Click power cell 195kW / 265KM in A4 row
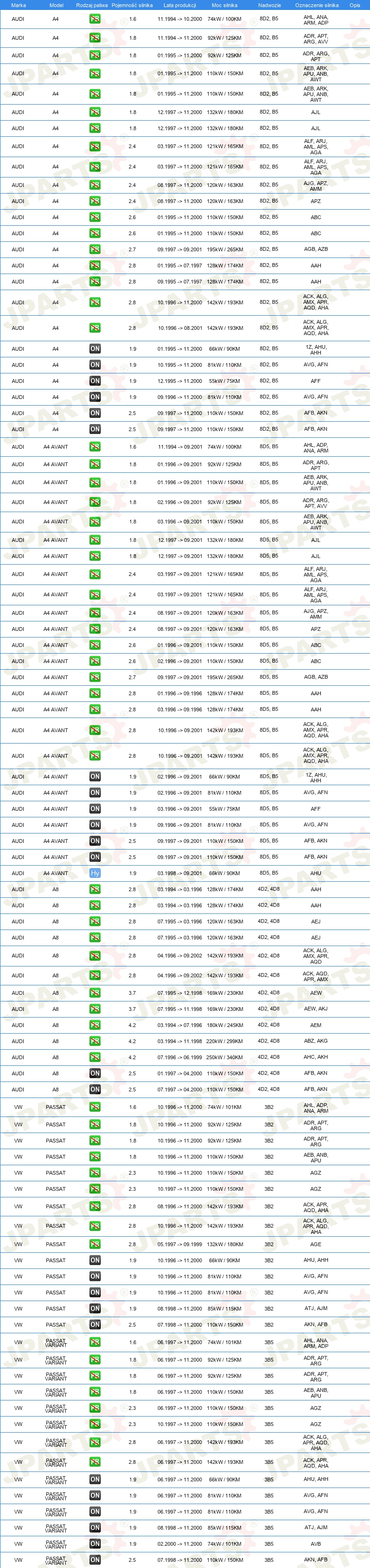Image resolution: width=370 pixels, height=1568 pixels. click(x=225, y=249)
